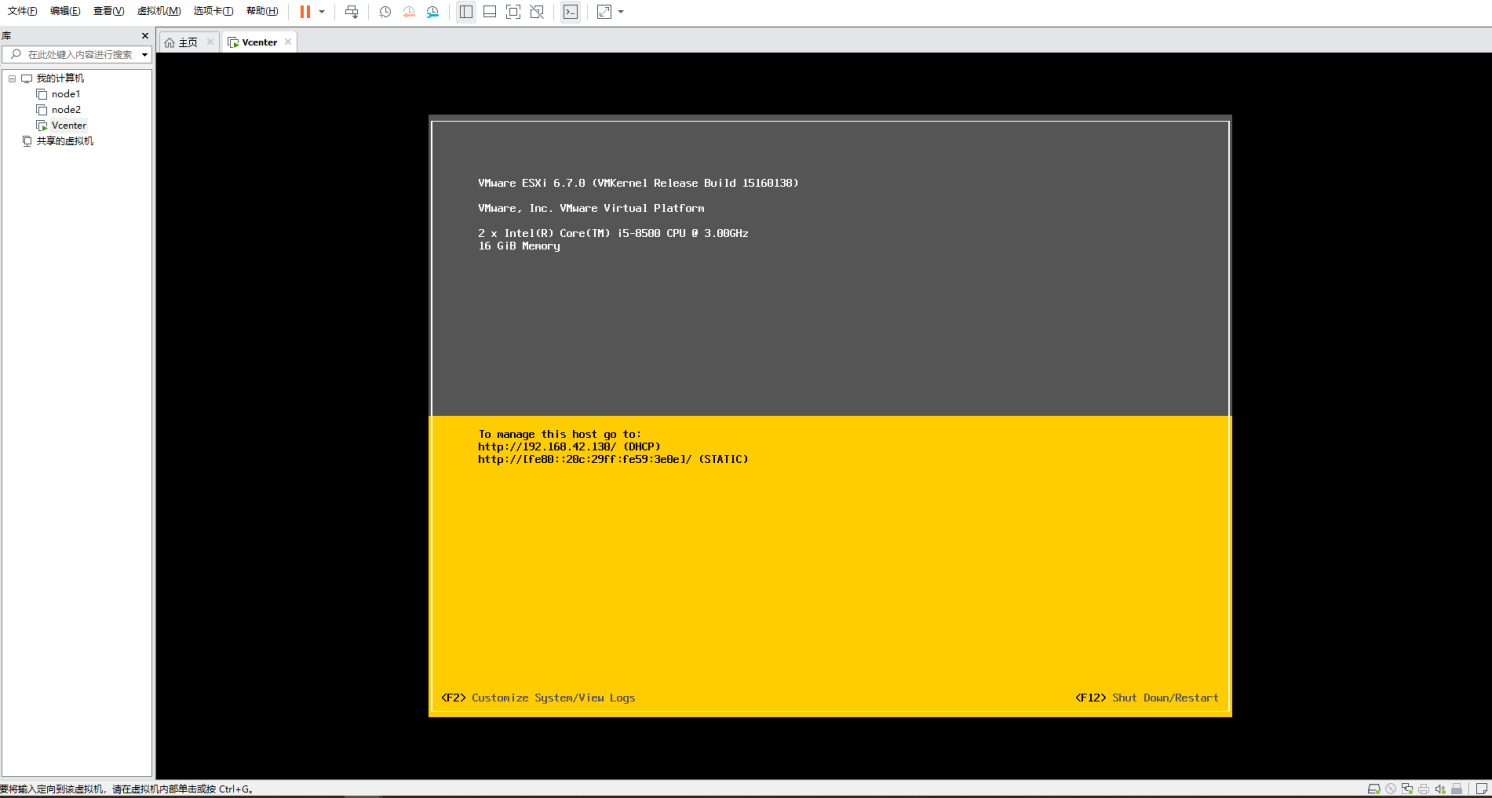1492x798 pixels.
Task: Click the sound card status icon
Action: coord(1439,788)
